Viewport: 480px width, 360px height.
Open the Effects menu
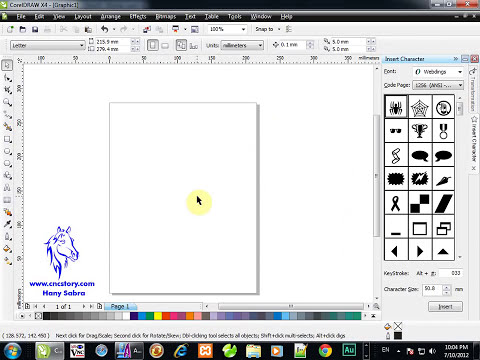click(x=138, y=16)
